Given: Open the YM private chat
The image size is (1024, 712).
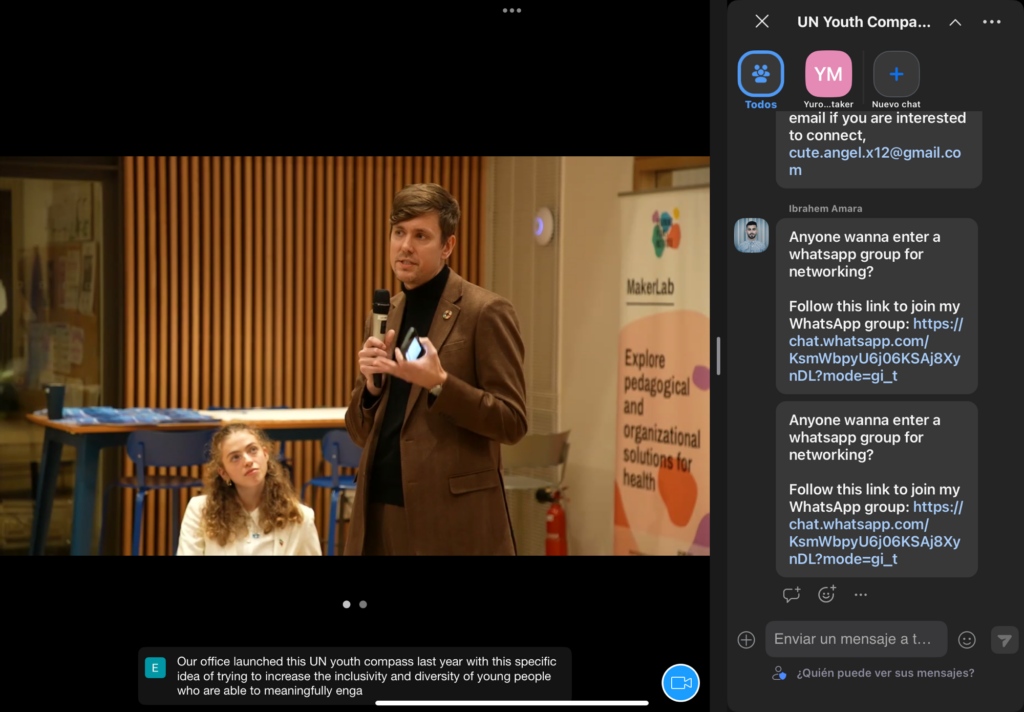Looking at the screenshot, I should coord(828,74).
